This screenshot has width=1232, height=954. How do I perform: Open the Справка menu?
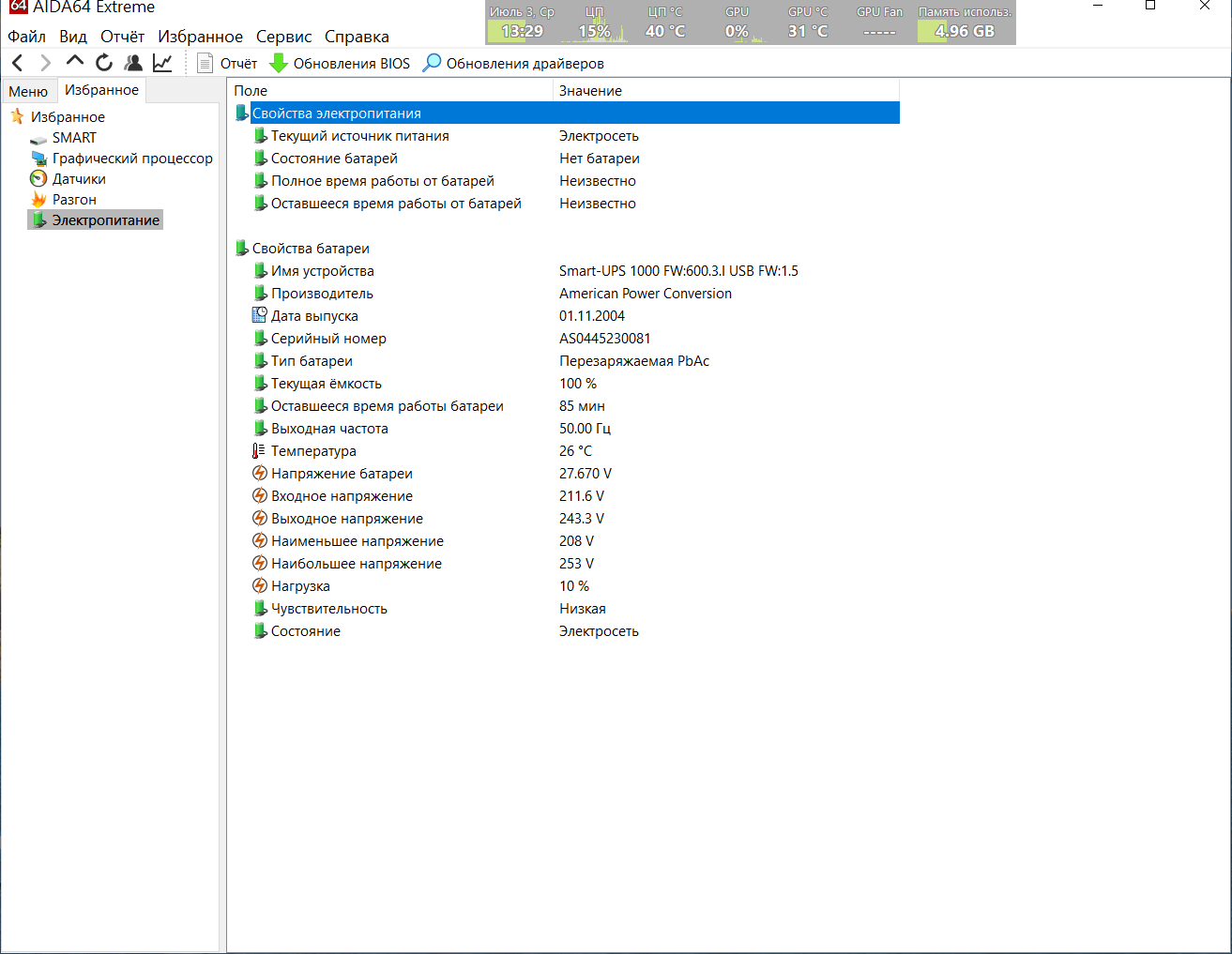pos(357,37)
